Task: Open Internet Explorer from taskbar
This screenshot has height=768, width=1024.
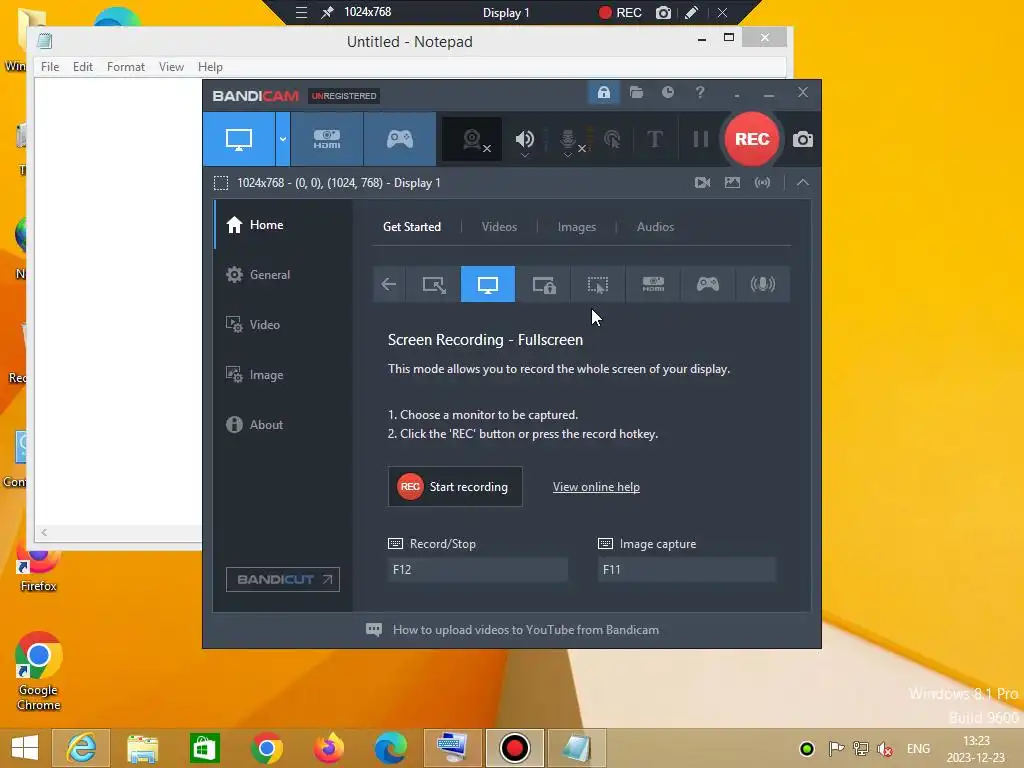Action: click(81, 748)
